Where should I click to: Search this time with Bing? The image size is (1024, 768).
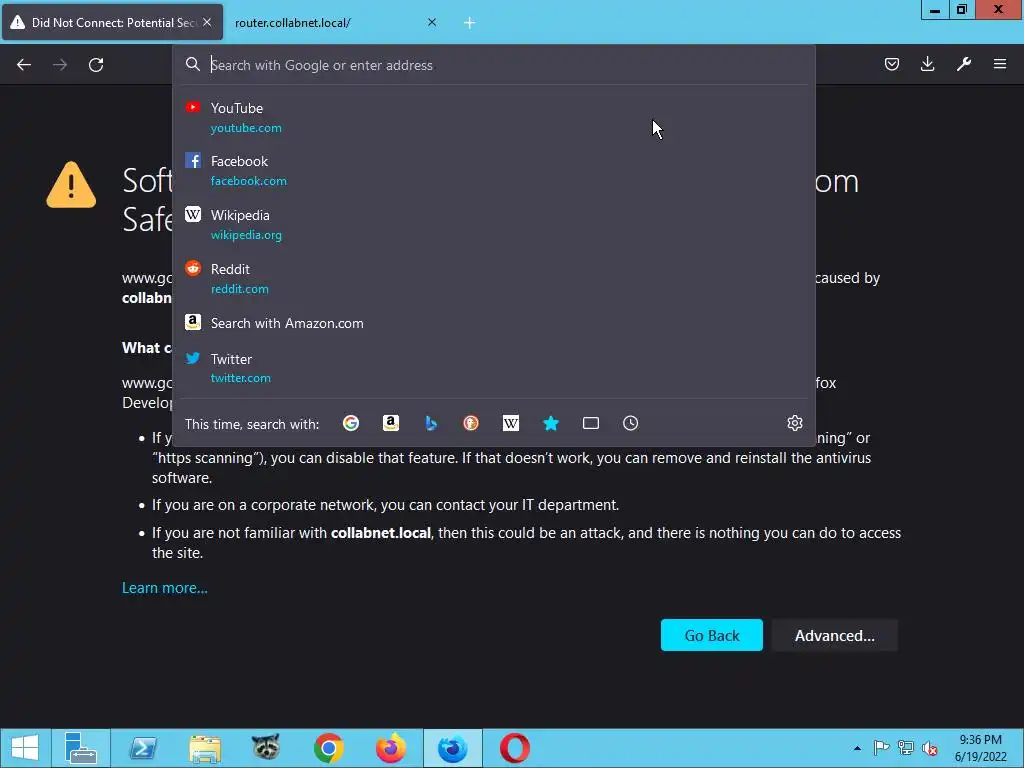click(431, 423)
